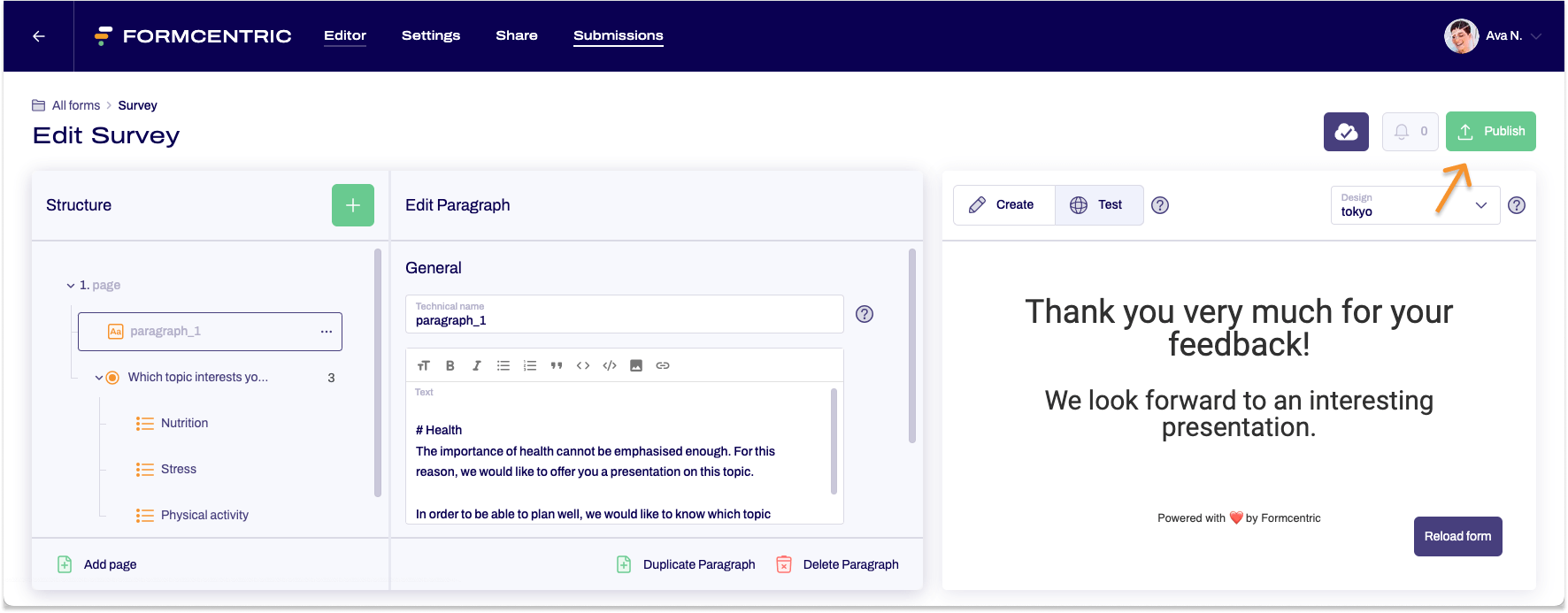The width and height of the screenshot is (1568, 613).
Task: Select the Stress option item
Action: coord(179,470)
